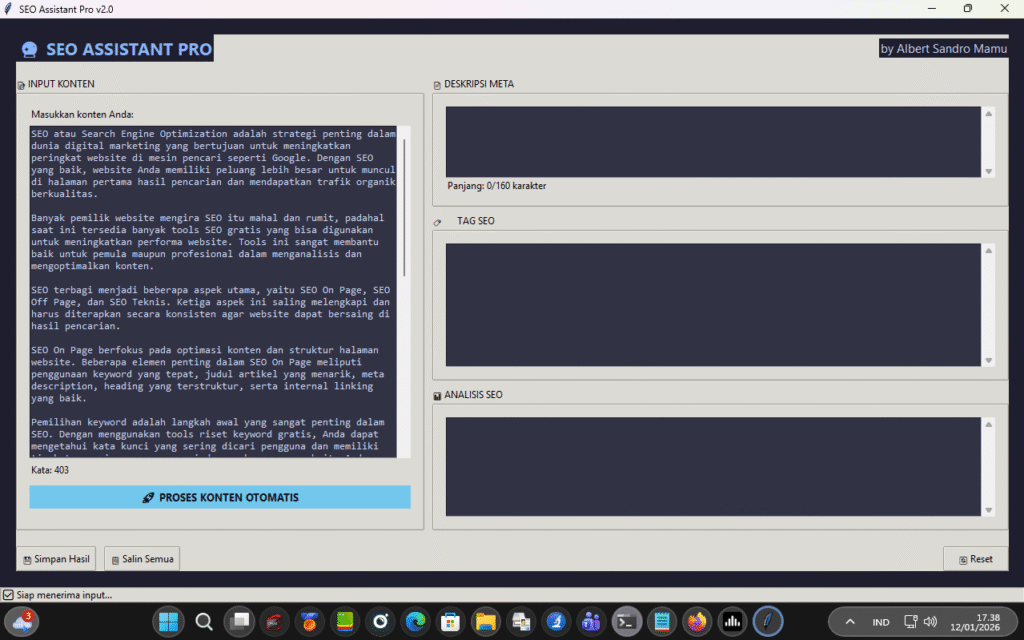Click the SEO Assistant Pro robot logo icon
1024x640 pixels.
[30, 49]
